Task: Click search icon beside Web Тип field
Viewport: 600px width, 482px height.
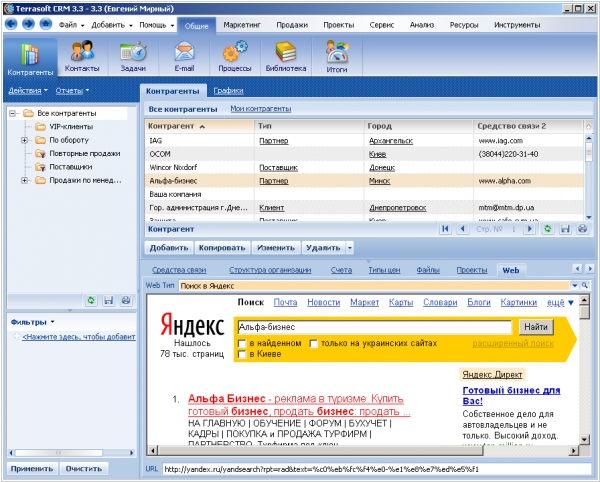Action: pos(585,285)
